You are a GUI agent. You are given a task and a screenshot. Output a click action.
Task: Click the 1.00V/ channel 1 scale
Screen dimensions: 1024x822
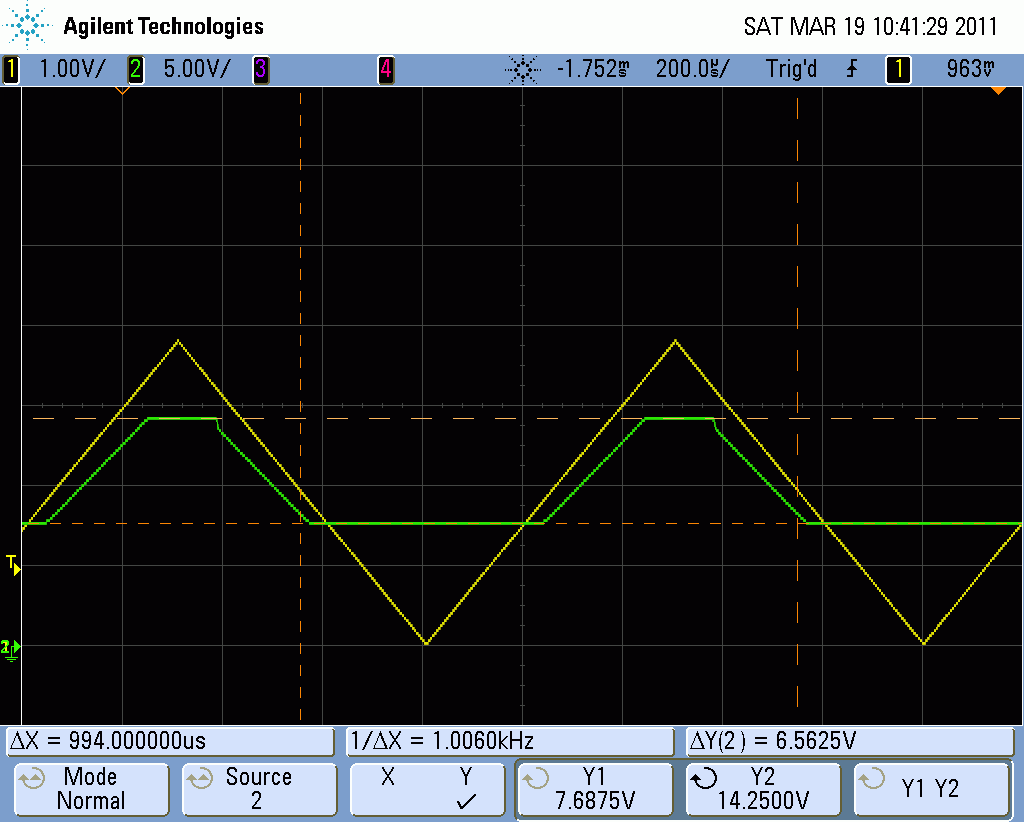pos(72,69)
